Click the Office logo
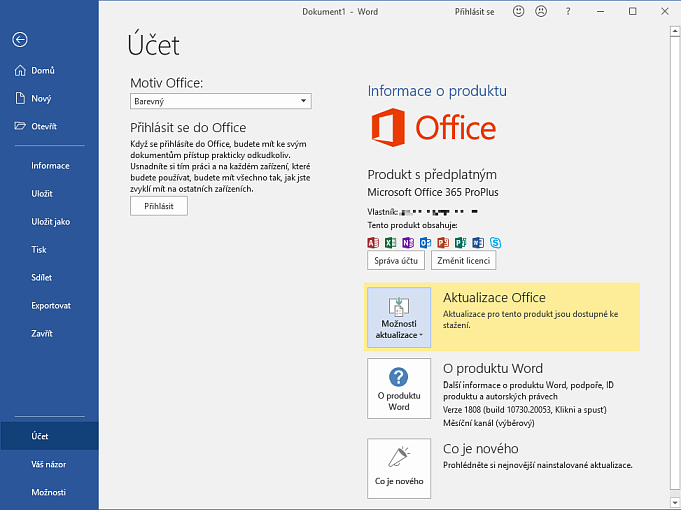Screen dimensions: 681x510 [433, 127]
